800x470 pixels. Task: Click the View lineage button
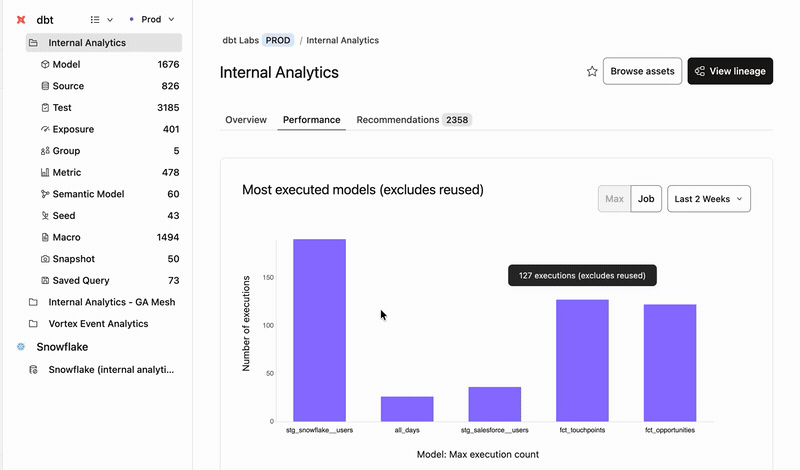click(730, 71)
